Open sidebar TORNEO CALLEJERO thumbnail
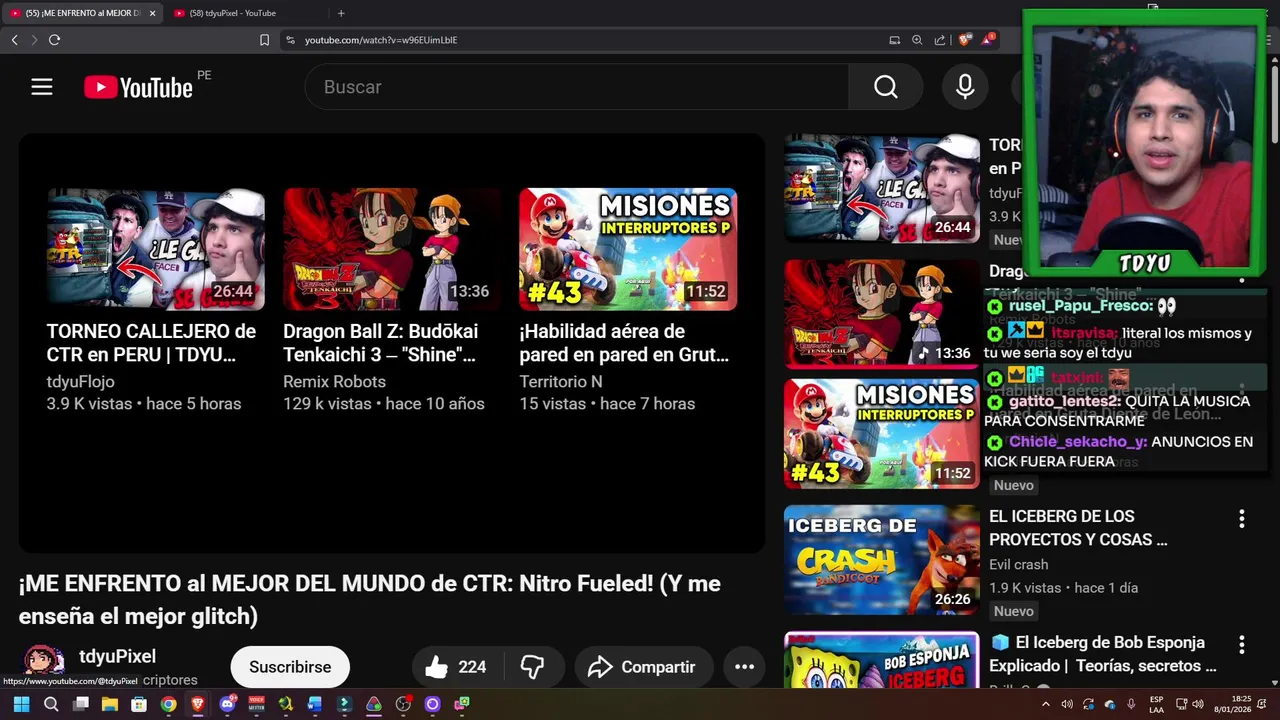This screenshot has width=1280, height=720. click(x=882, y=188)
